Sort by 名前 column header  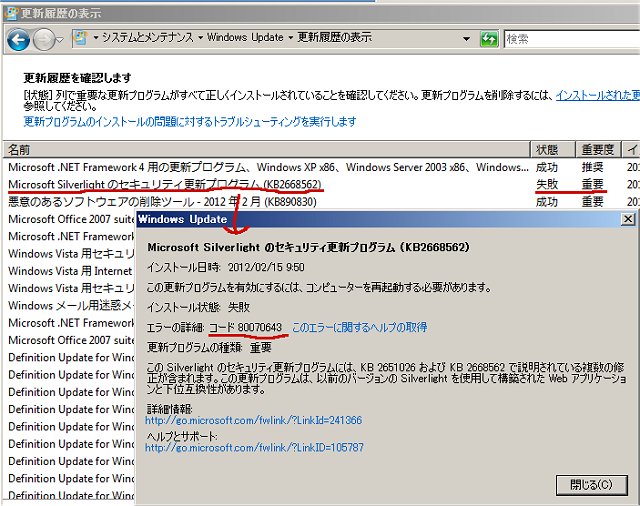267,150
